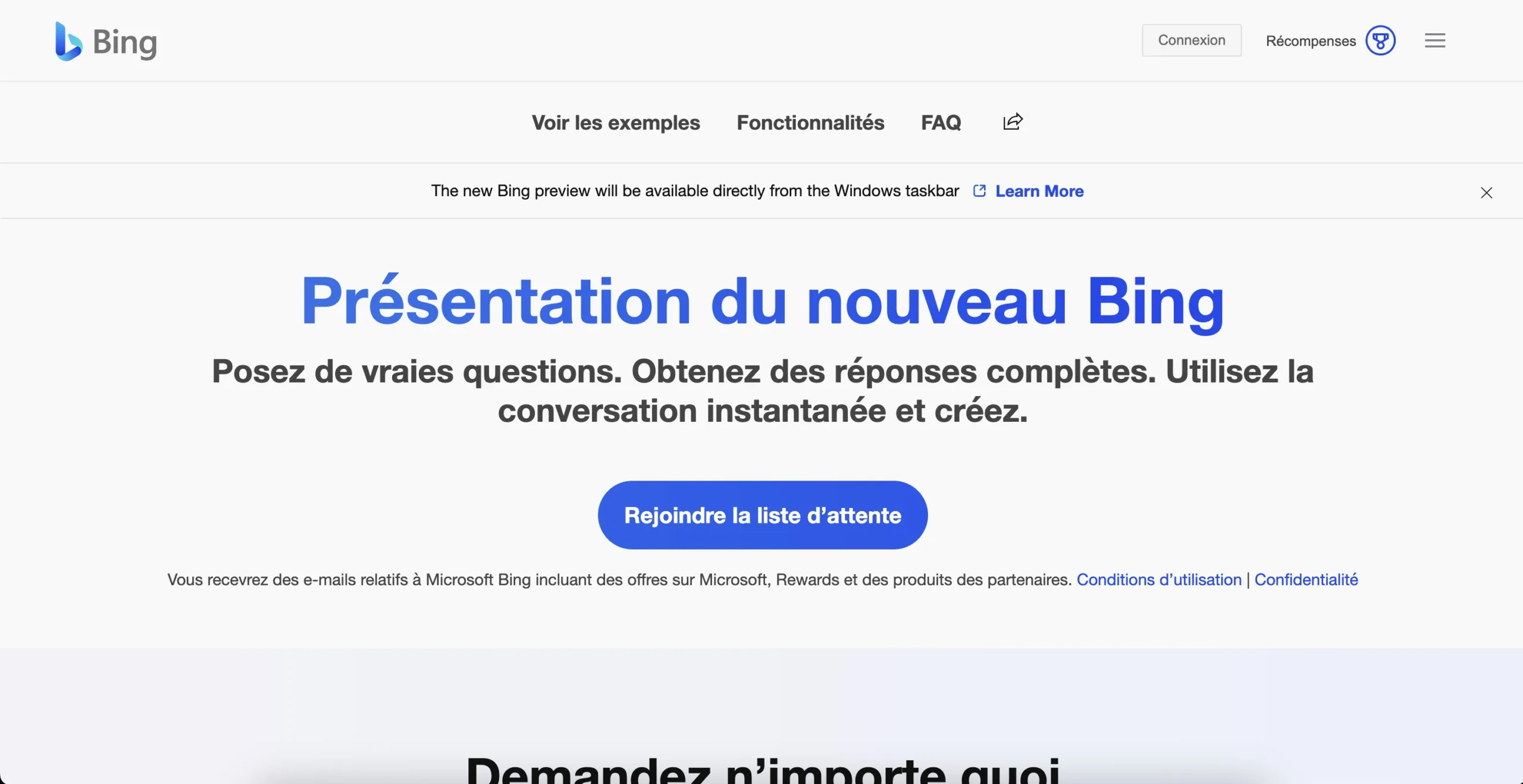Click the external link icon next to Learn More
Screen dimensions: 1523x784
point(979,190)
